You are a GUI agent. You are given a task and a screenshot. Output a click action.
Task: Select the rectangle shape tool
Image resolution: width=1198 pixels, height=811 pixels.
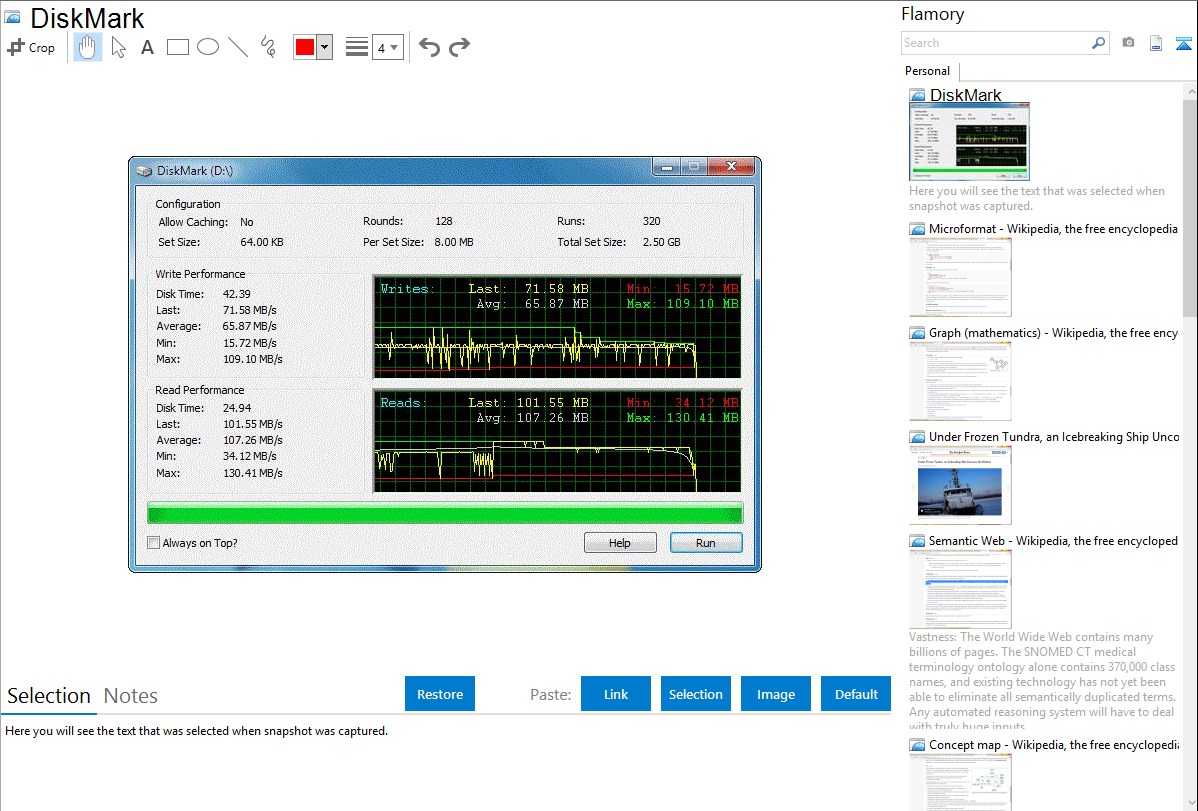177,47
